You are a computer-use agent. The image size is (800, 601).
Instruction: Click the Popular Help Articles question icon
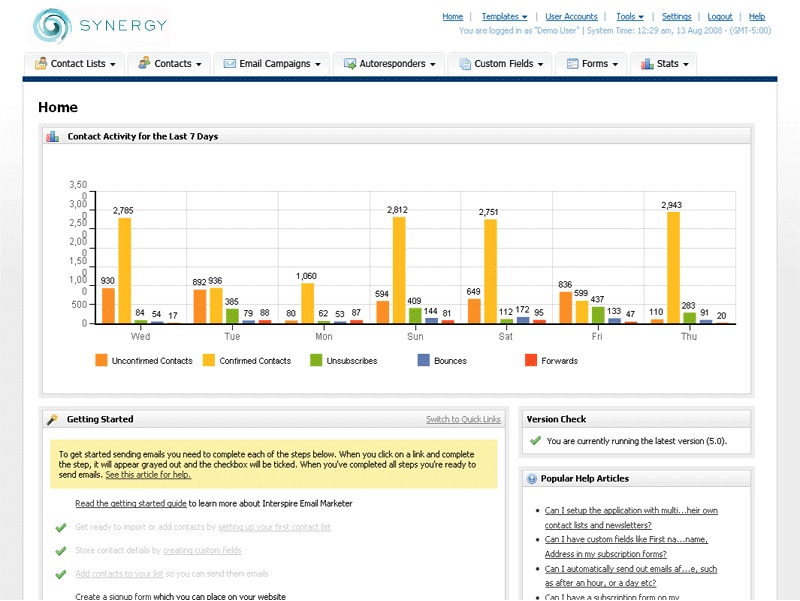(x=532, y=479)
